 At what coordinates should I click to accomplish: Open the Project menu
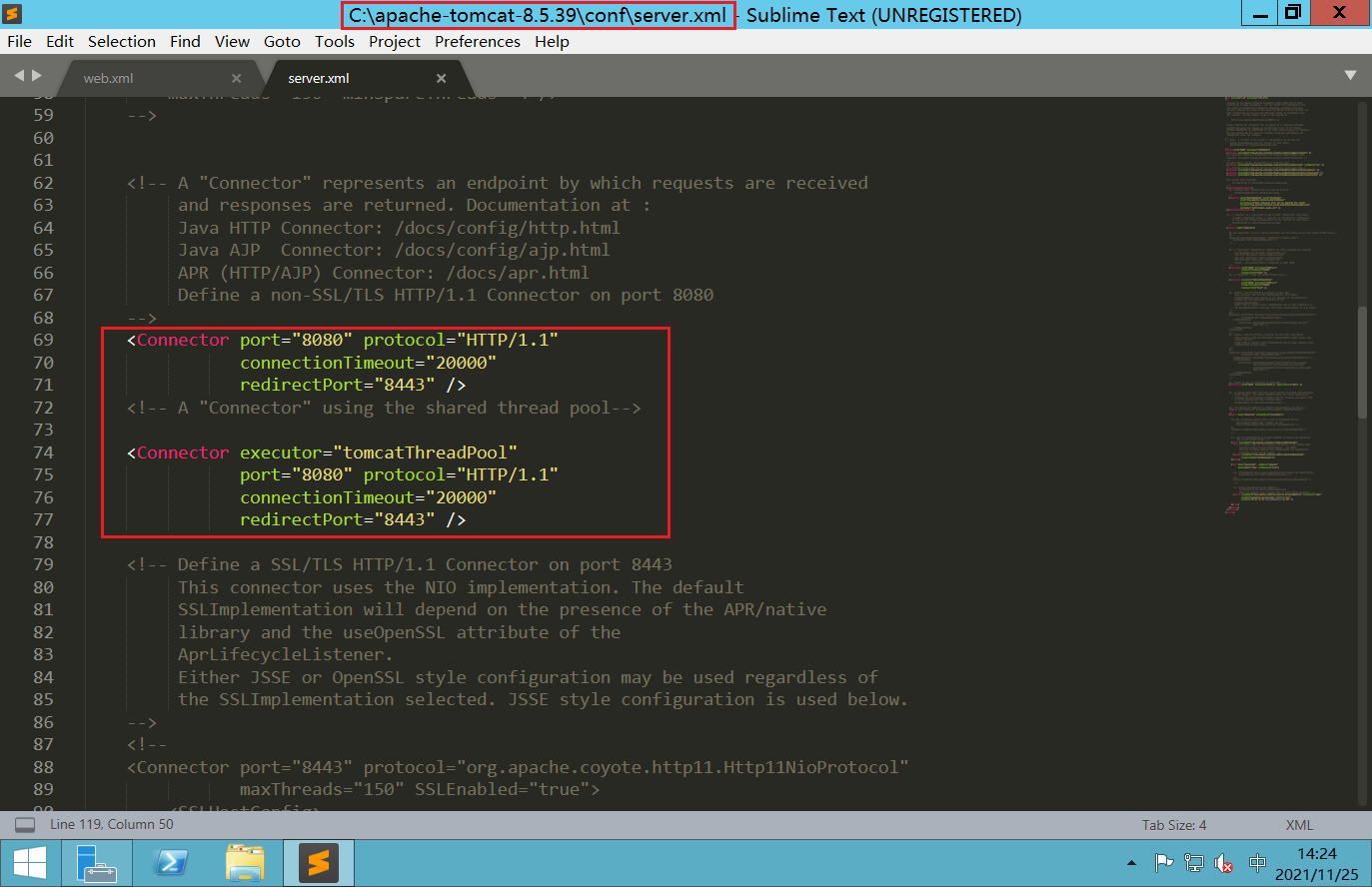395,41
